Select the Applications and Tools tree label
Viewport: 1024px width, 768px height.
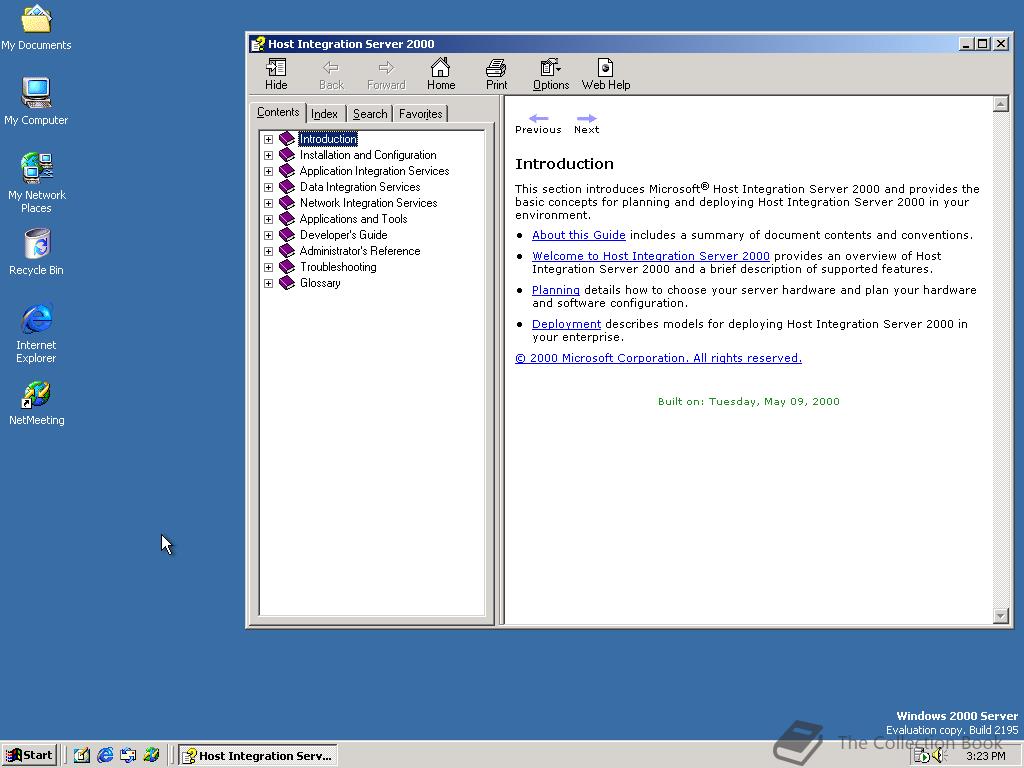353,219
